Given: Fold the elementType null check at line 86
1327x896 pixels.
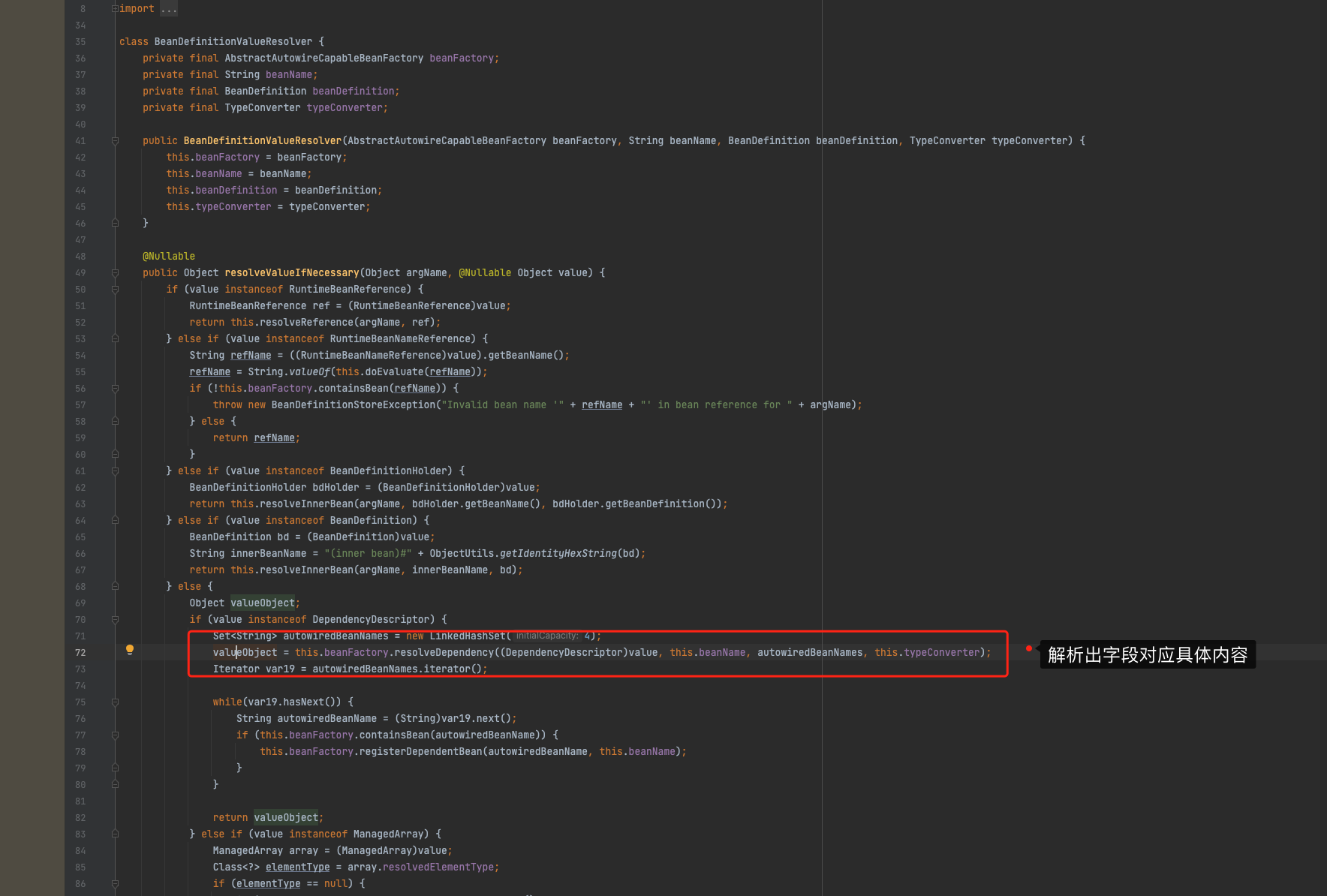Looking at the screenshot, I should click(115, 883).
